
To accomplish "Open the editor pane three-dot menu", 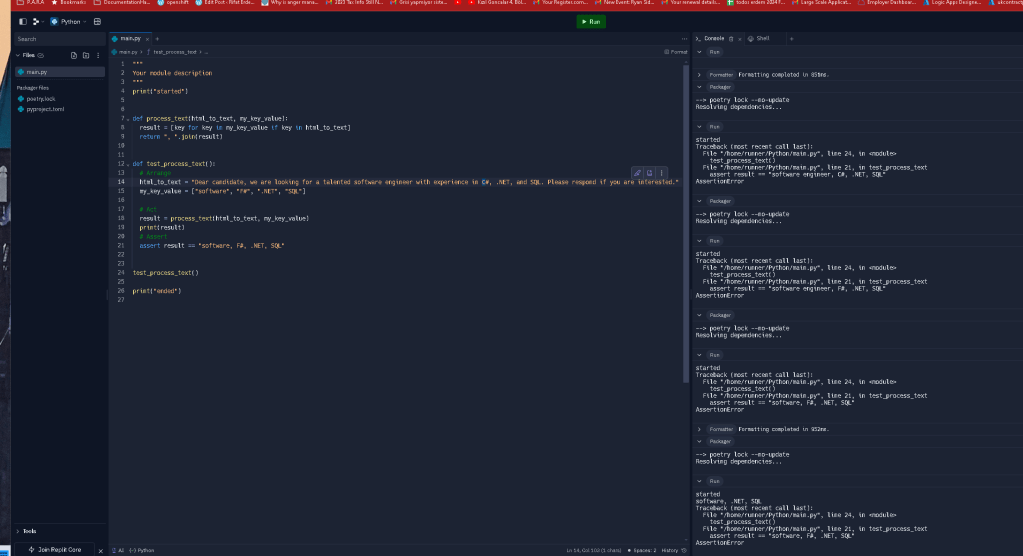I will [684, 39].
